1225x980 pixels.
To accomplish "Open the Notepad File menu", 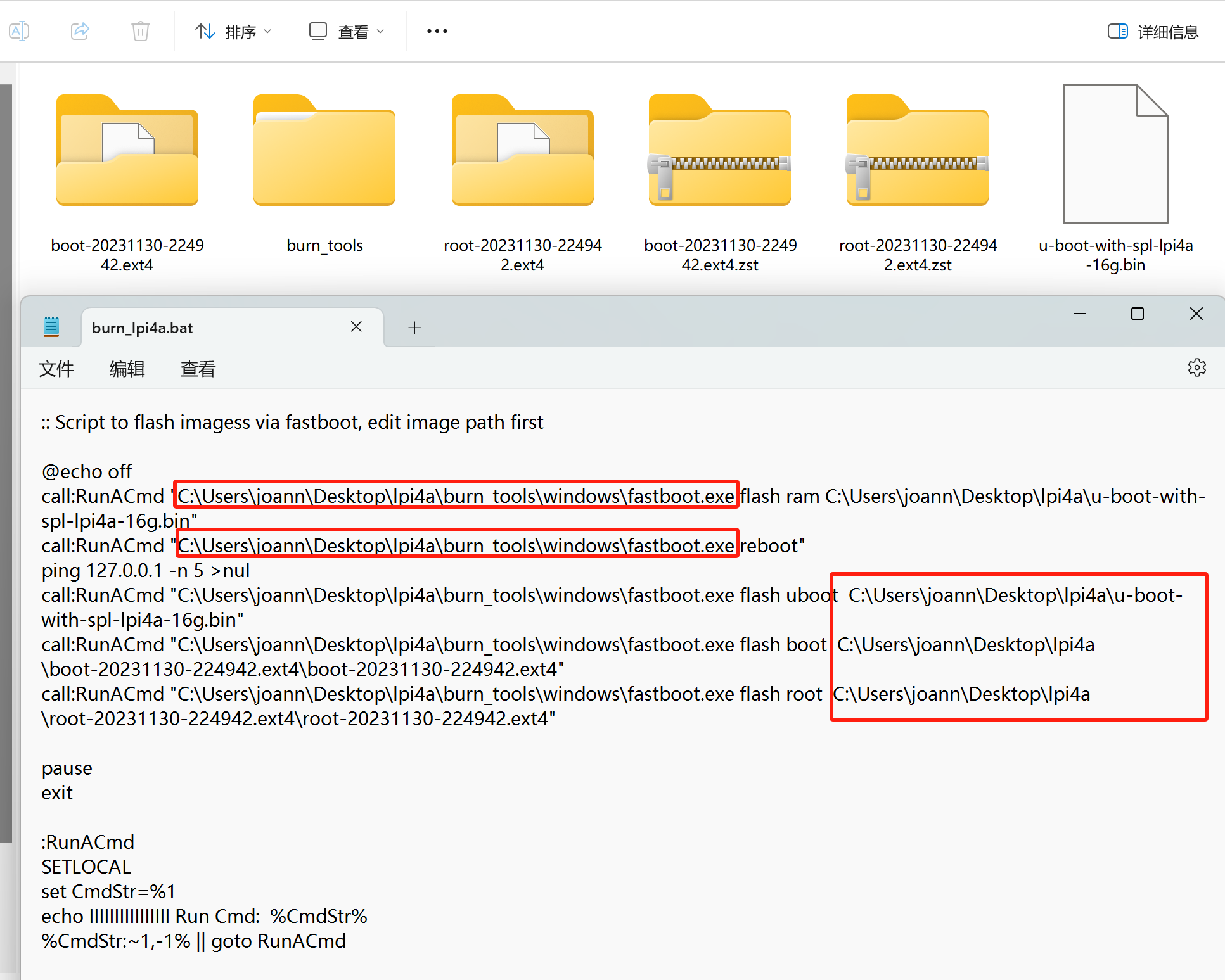I will click(56, 369).
